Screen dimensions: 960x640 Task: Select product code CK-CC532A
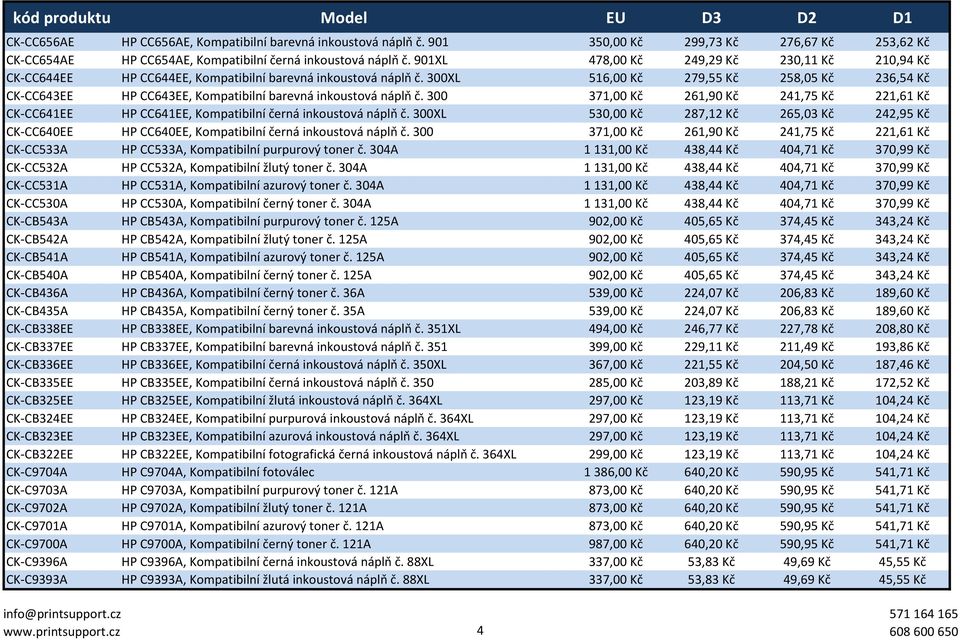[x=37, y=167]
